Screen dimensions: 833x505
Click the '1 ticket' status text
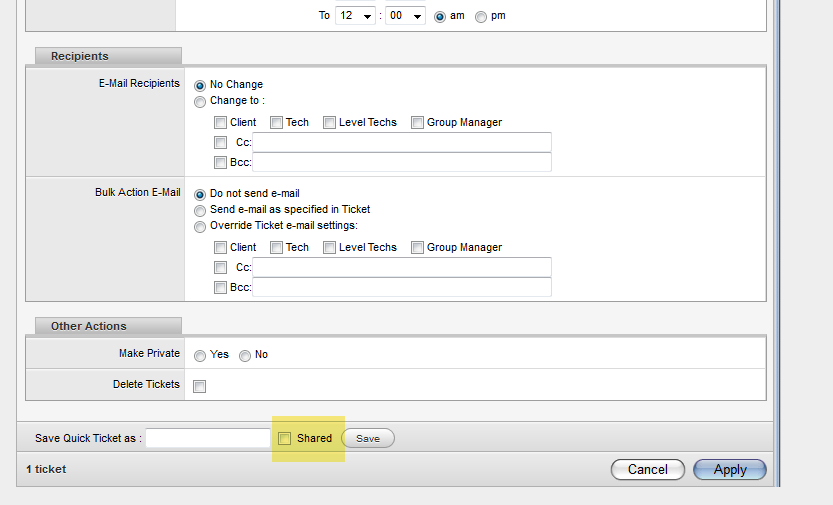click(46, 469)
